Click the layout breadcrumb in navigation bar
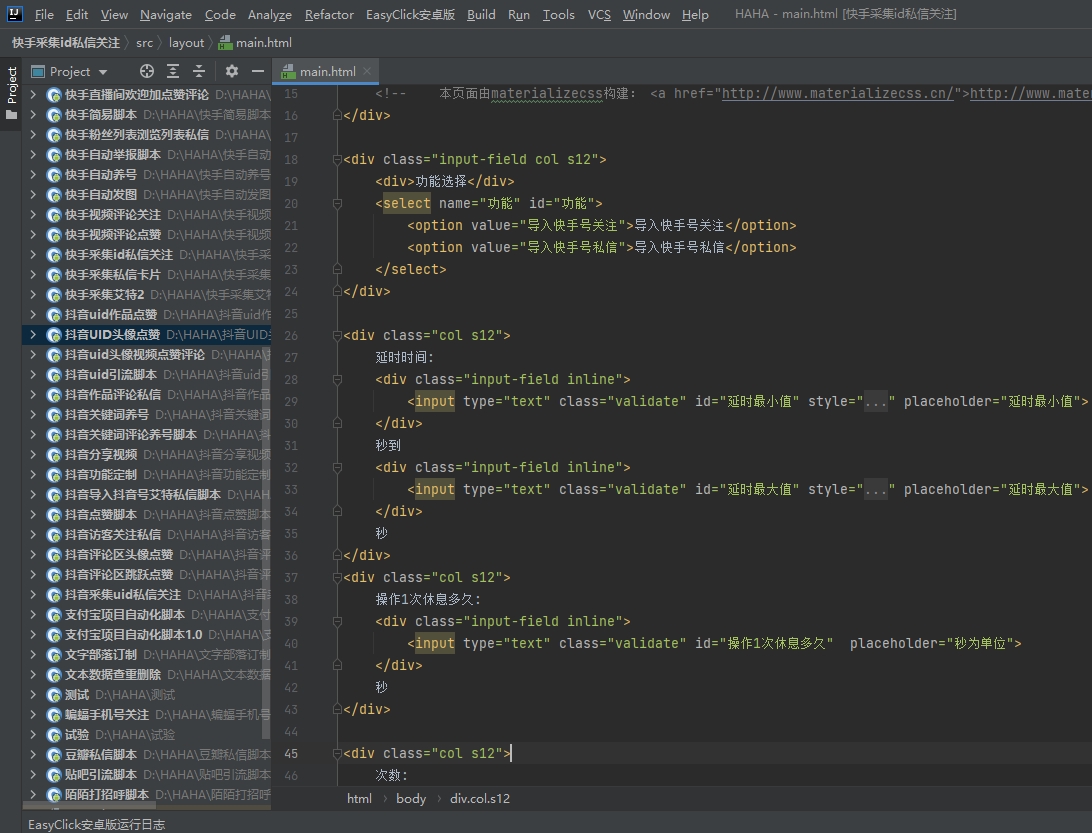This screenshot has width=1092, height=833. pos(186,42)
